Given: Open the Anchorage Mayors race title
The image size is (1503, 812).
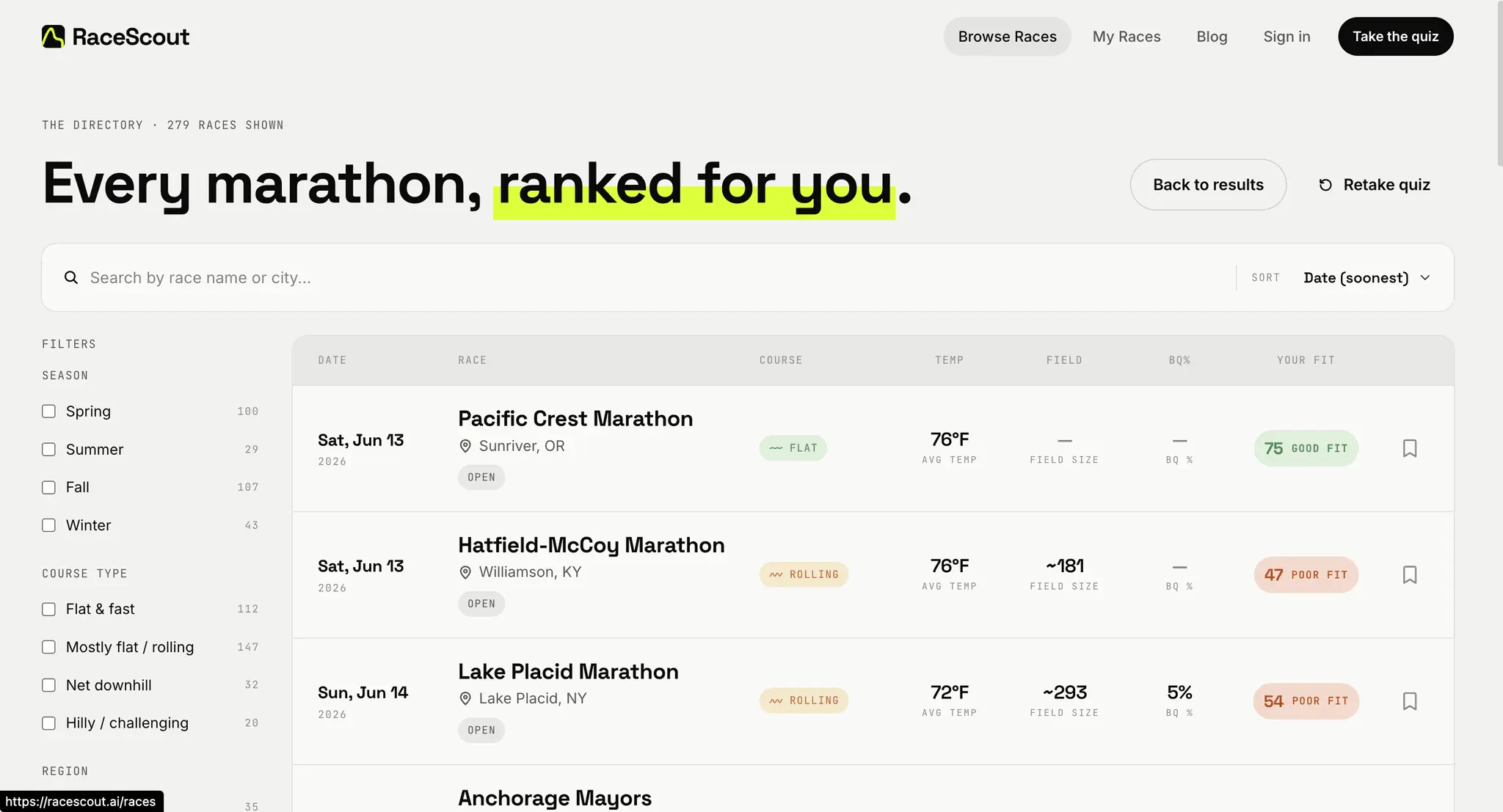Looking at the screenshot, I should (x=555, y=798).
